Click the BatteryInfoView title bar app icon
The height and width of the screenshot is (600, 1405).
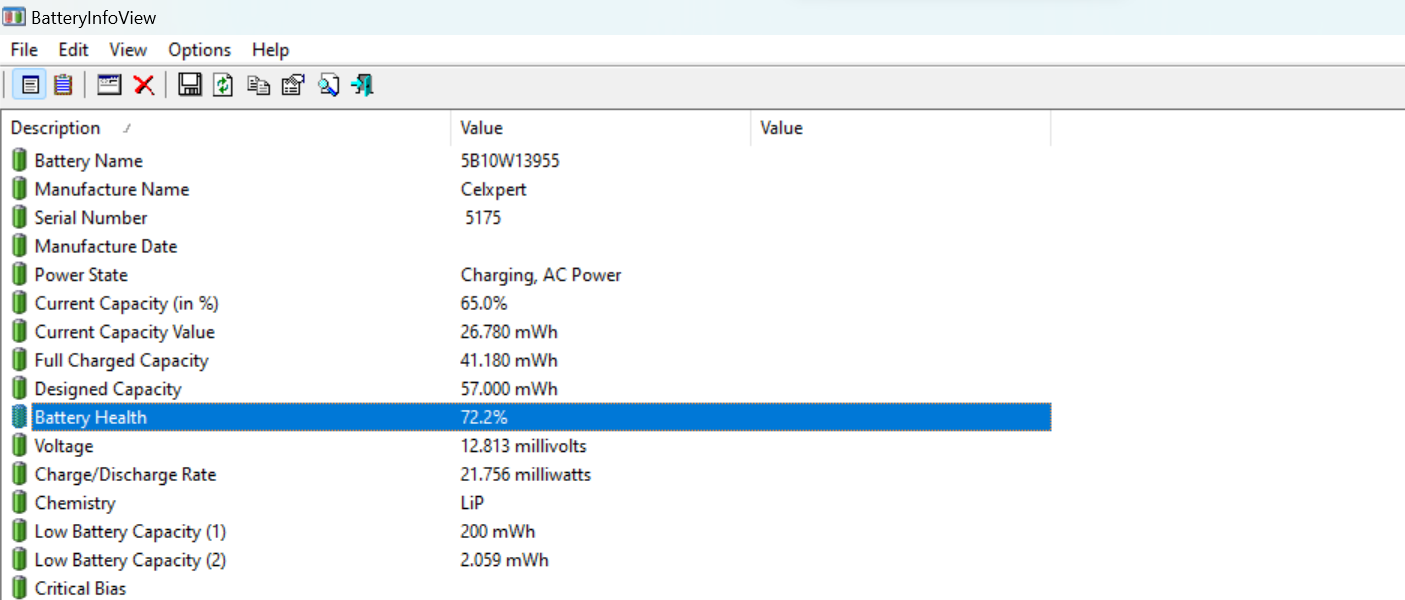pyautogui.click(x=15, y=18)
